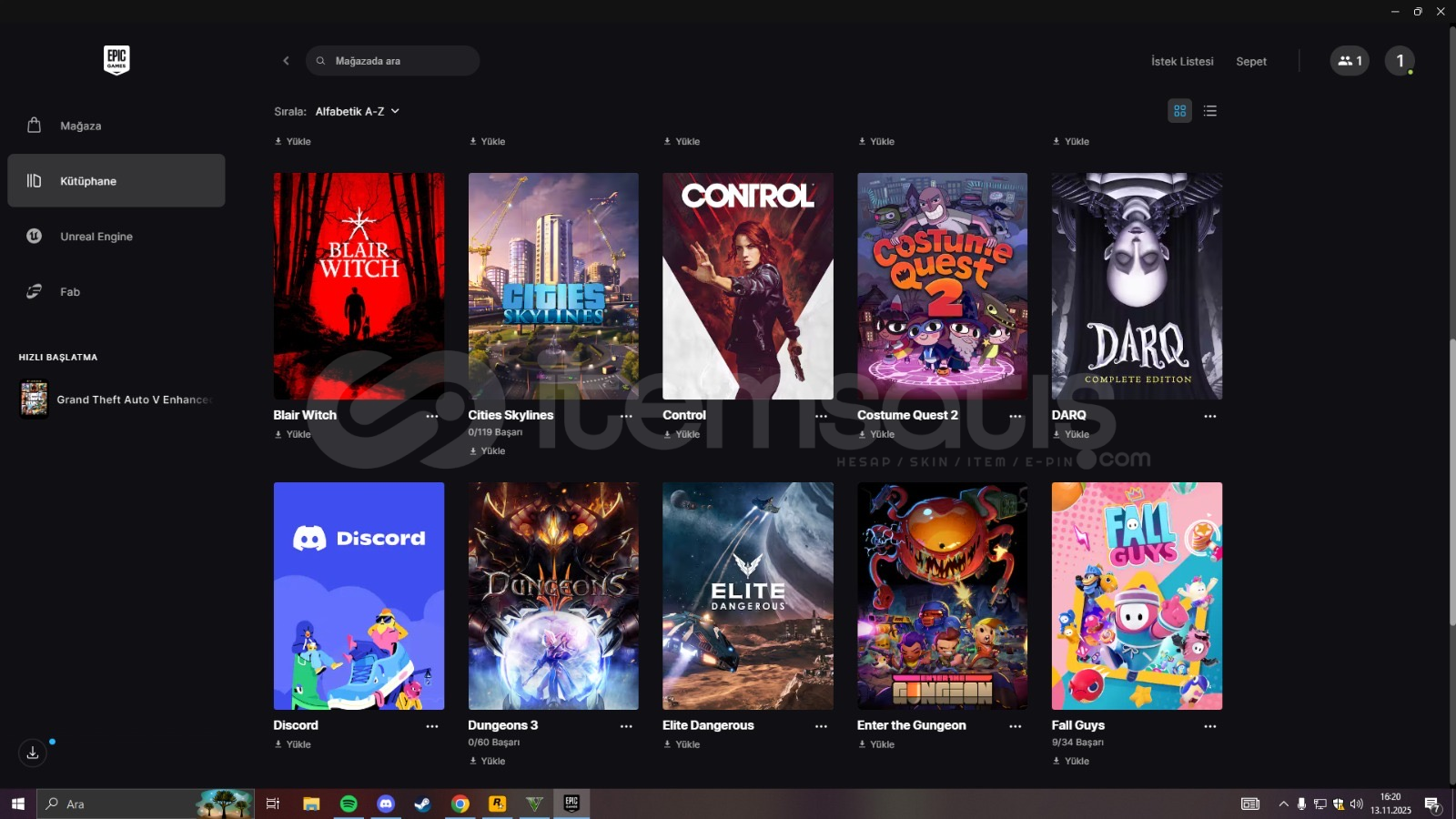Open Task View on the taskbar
Viewport: 1456px width, 819px height.
pos(272,804)
